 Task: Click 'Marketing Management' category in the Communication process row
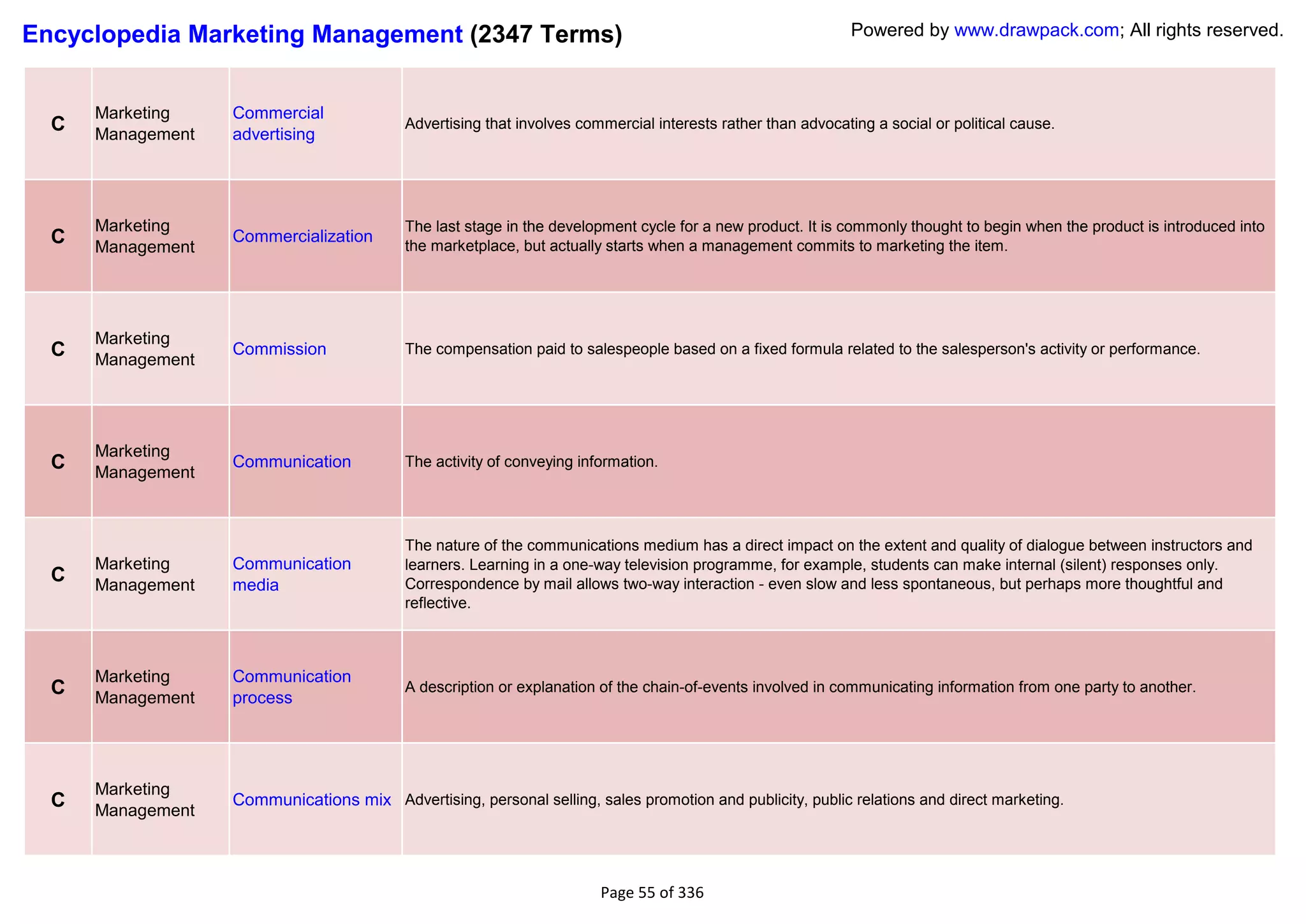point(145,687)
